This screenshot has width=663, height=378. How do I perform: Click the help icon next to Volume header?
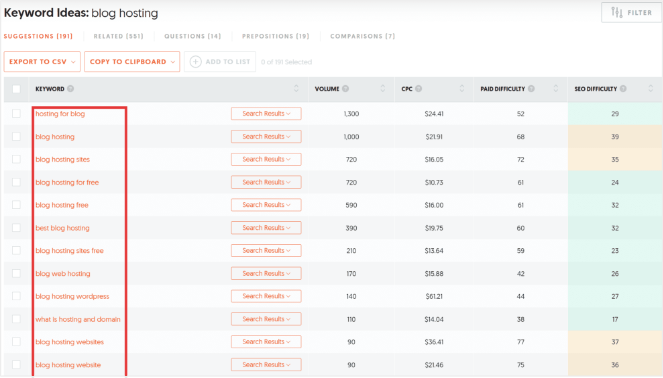click(345, 89)
